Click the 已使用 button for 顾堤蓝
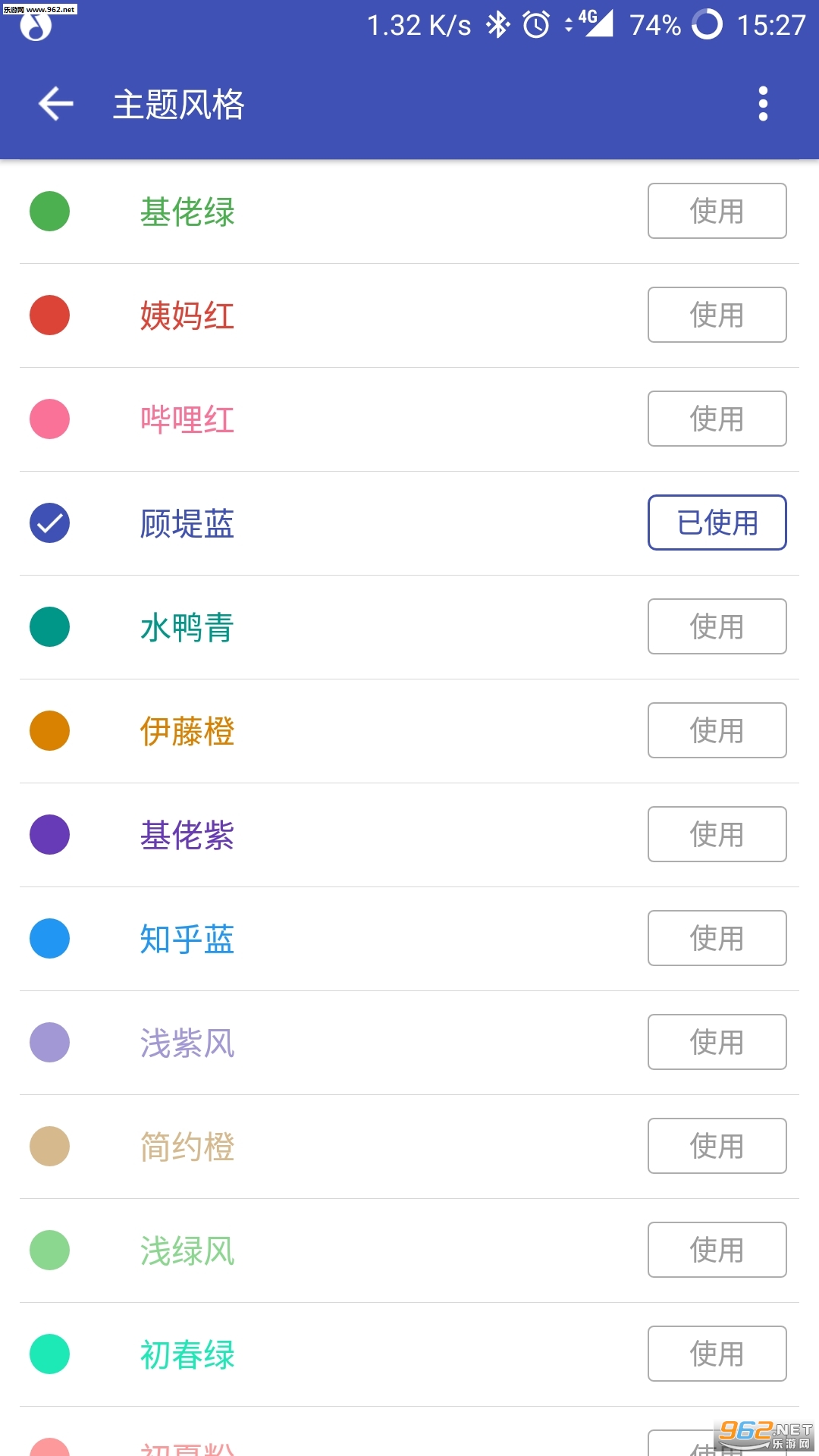819x1456 pixels. coord(717,522)
